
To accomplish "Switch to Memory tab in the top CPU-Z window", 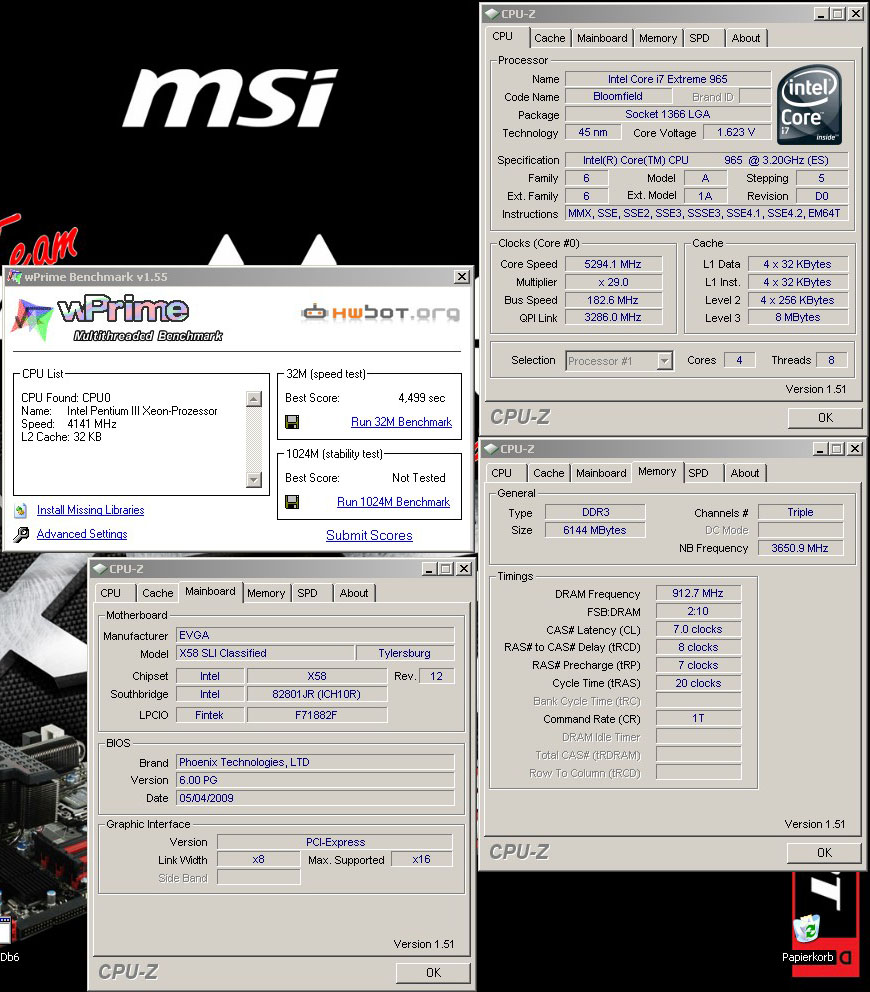I will tap(657, 38).
